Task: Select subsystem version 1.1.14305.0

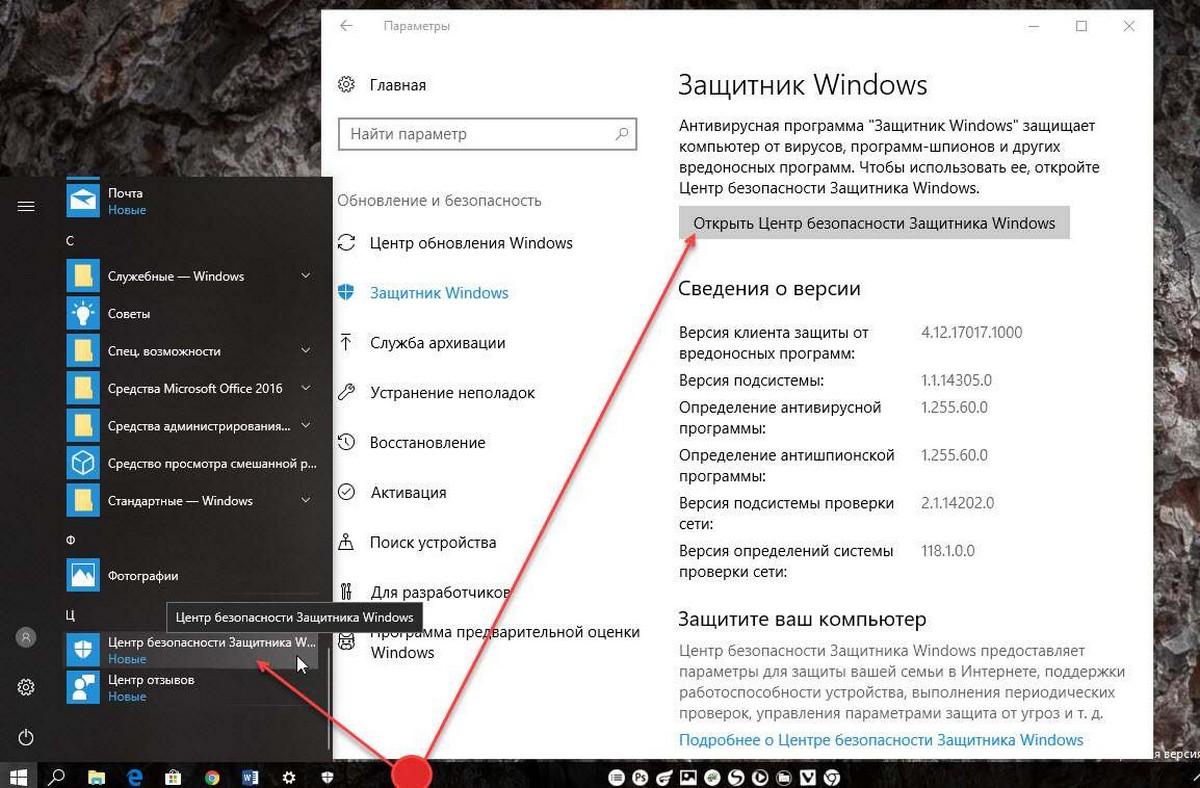Action: click(x=956, y=381)
